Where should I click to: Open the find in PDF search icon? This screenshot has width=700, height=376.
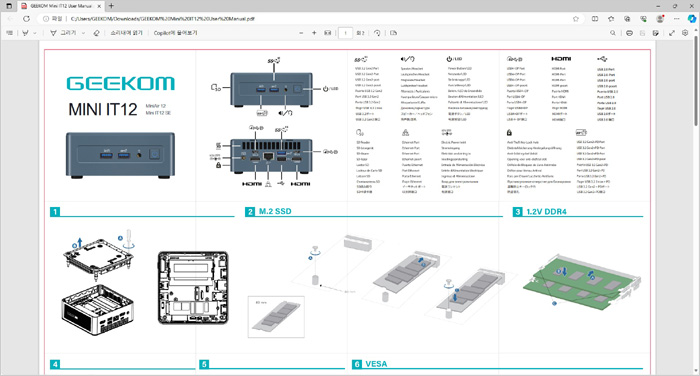click(613, 33)
